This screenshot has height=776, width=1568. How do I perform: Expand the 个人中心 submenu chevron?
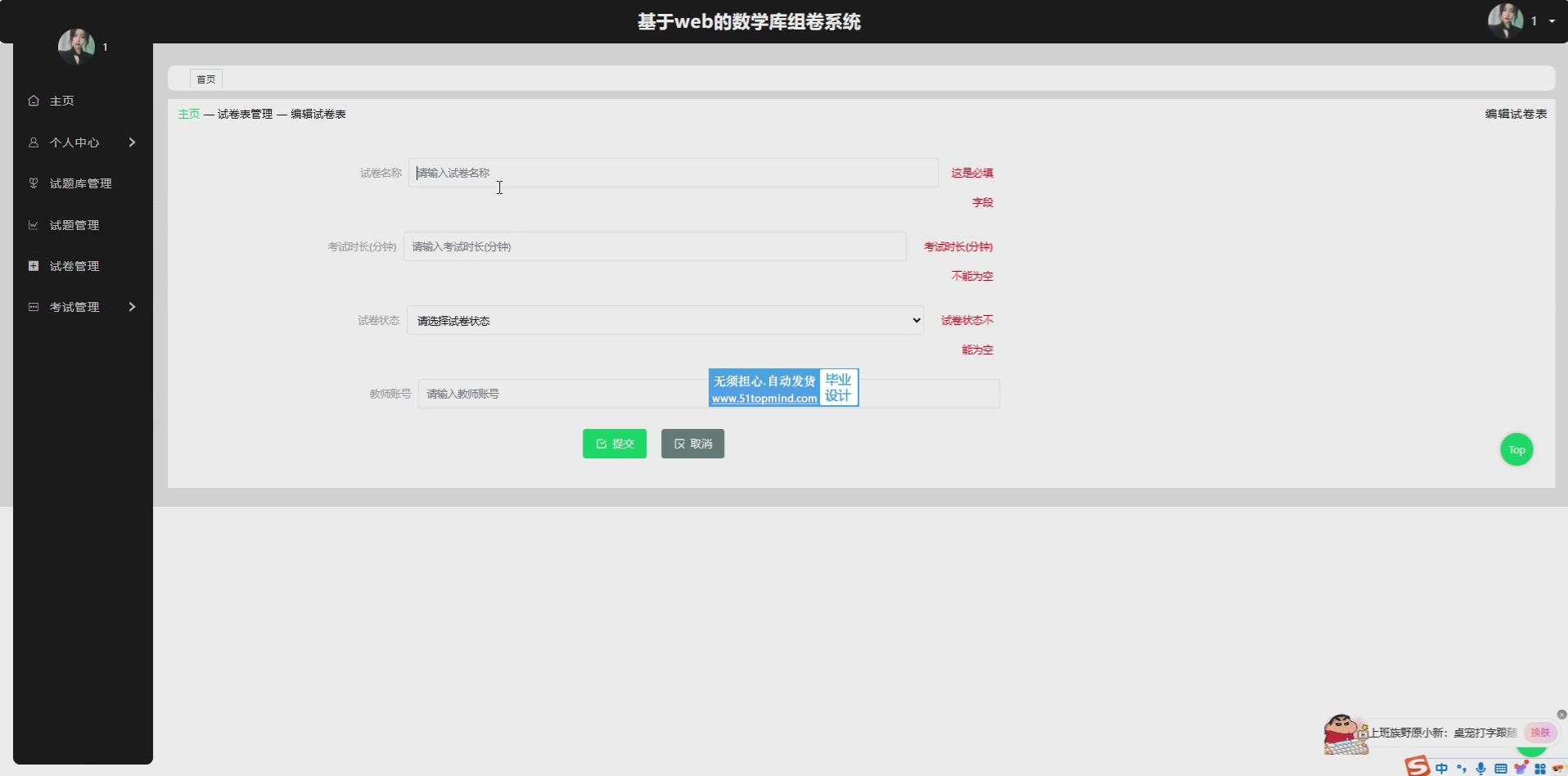point(132,142)
